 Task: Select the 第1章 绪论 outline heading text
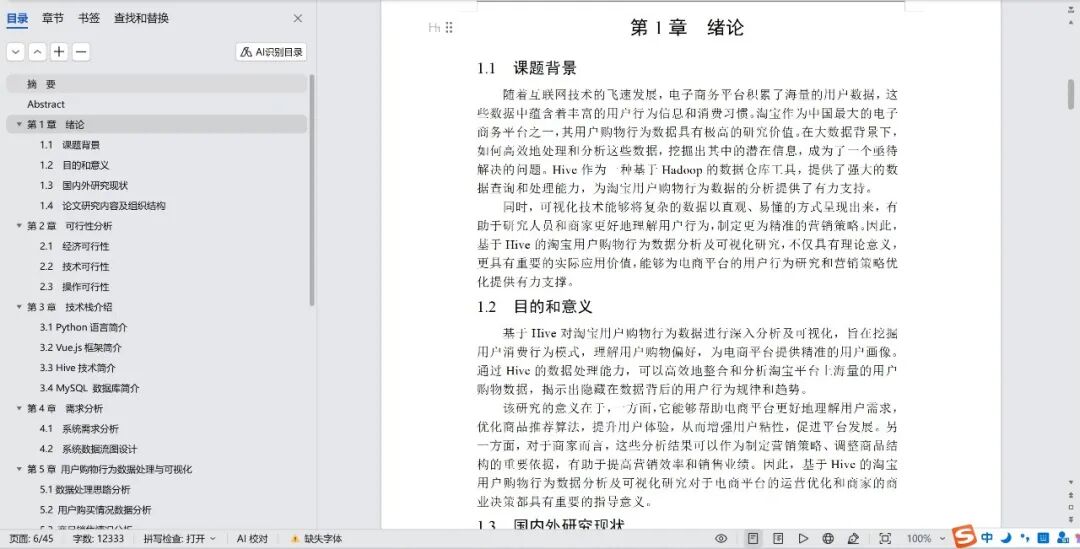[x=56, y=125]
